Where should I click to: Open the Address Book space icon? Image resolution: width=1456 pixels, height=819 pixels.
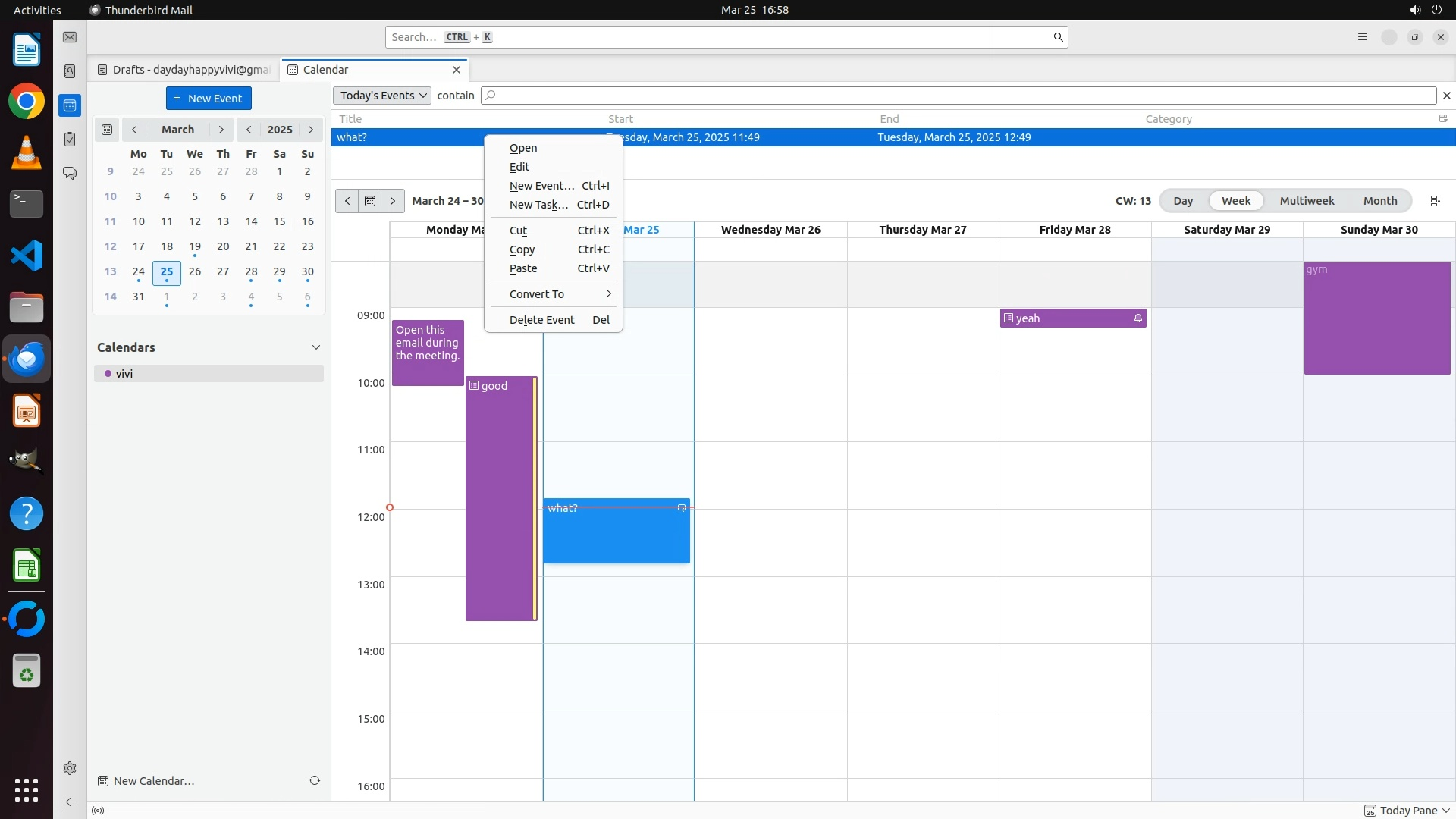click(70, 71)
